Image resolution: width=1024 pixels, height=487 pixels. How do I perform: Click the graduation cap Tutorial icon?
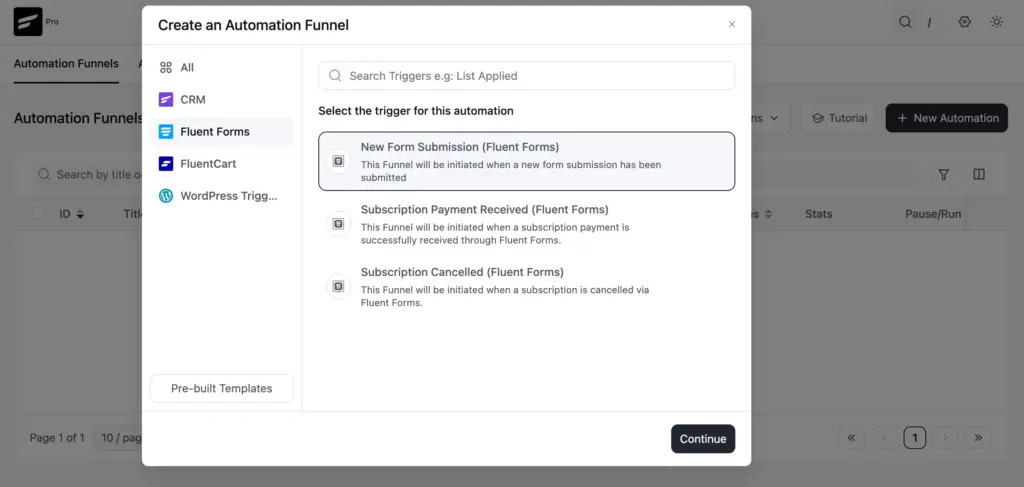[x=818, y=118]
